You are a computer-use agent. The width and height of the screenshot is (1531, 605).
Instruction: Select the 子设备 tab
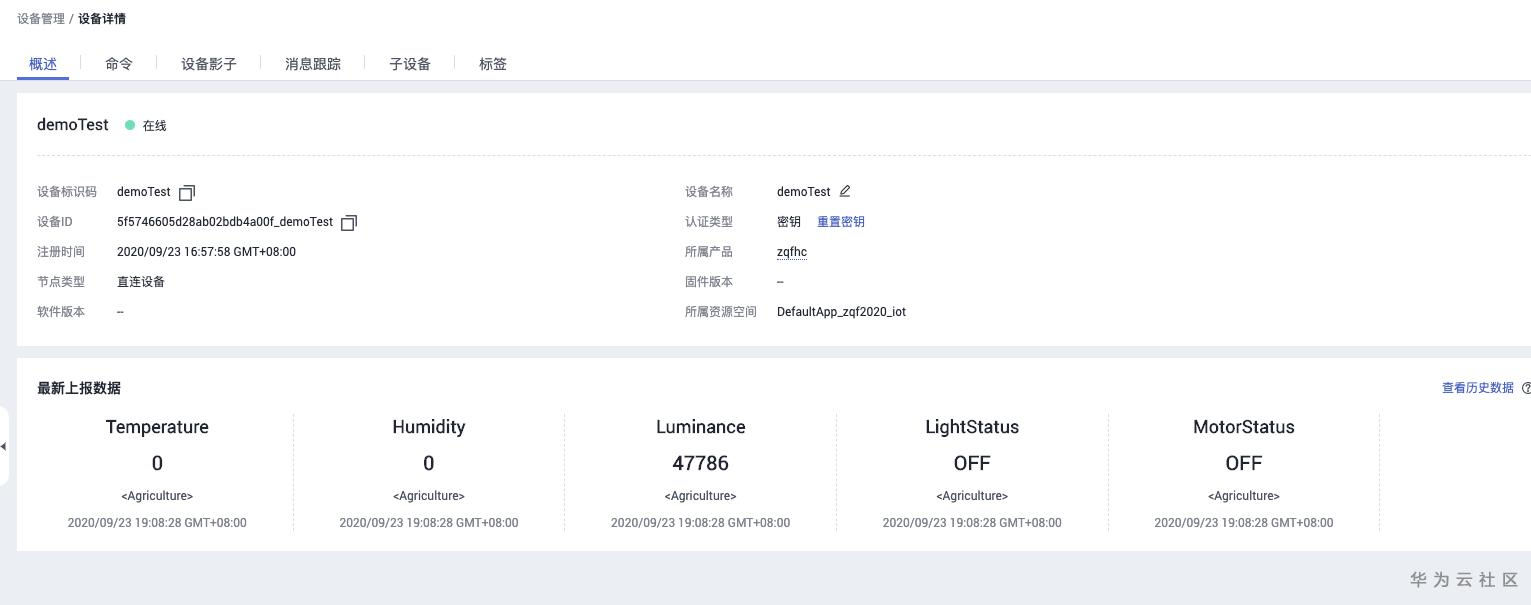(x=410, y=64)
